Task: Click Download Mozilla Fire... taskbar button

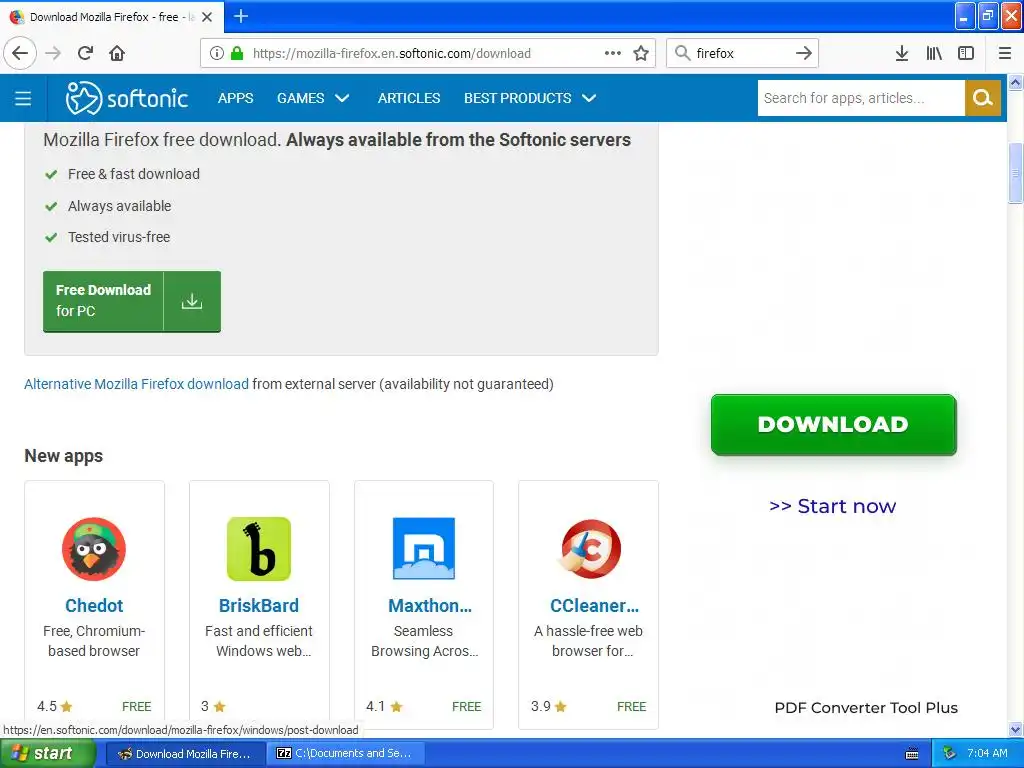Action: pos(185,754)
